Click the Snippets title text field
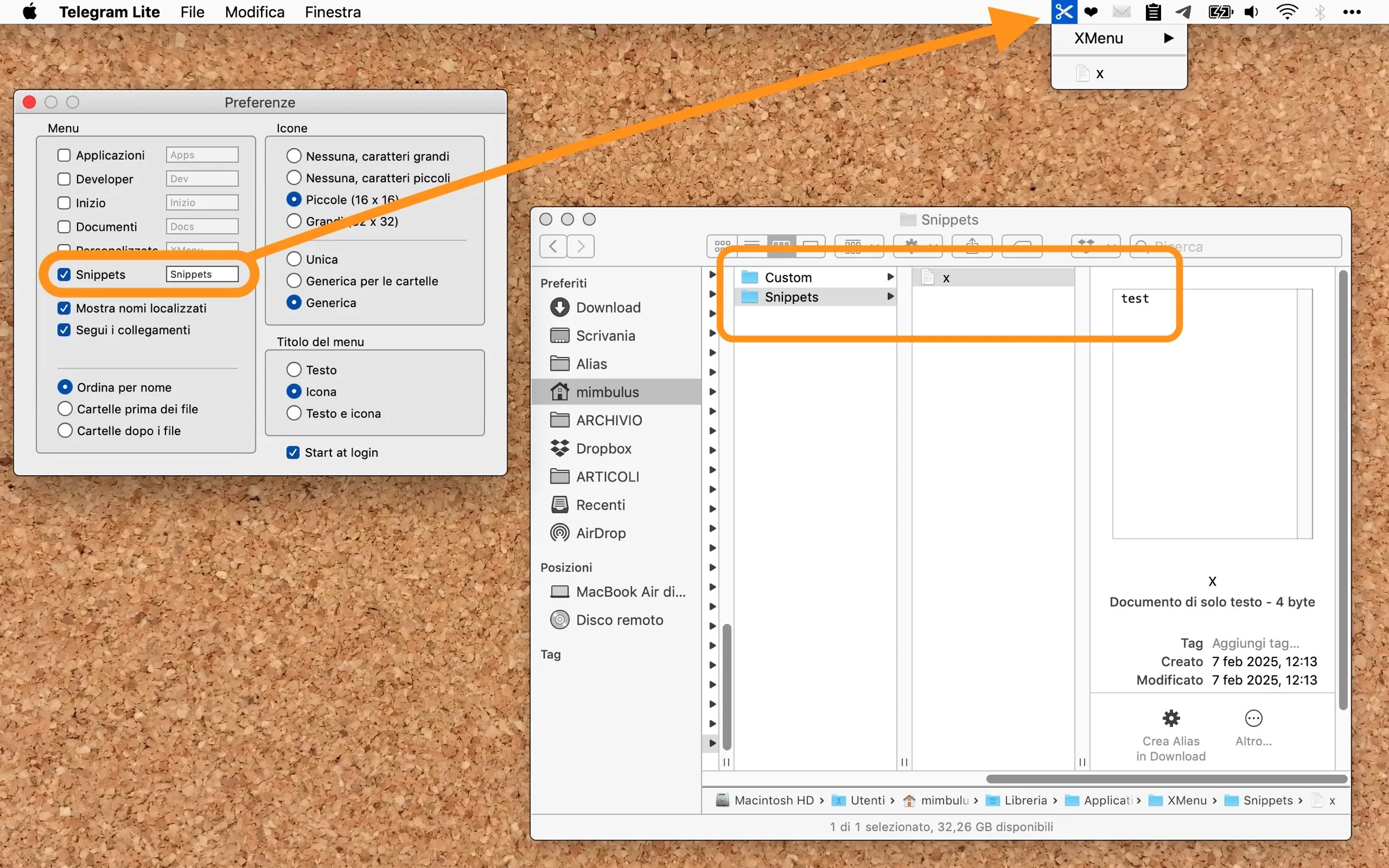 tap(202, 274)
